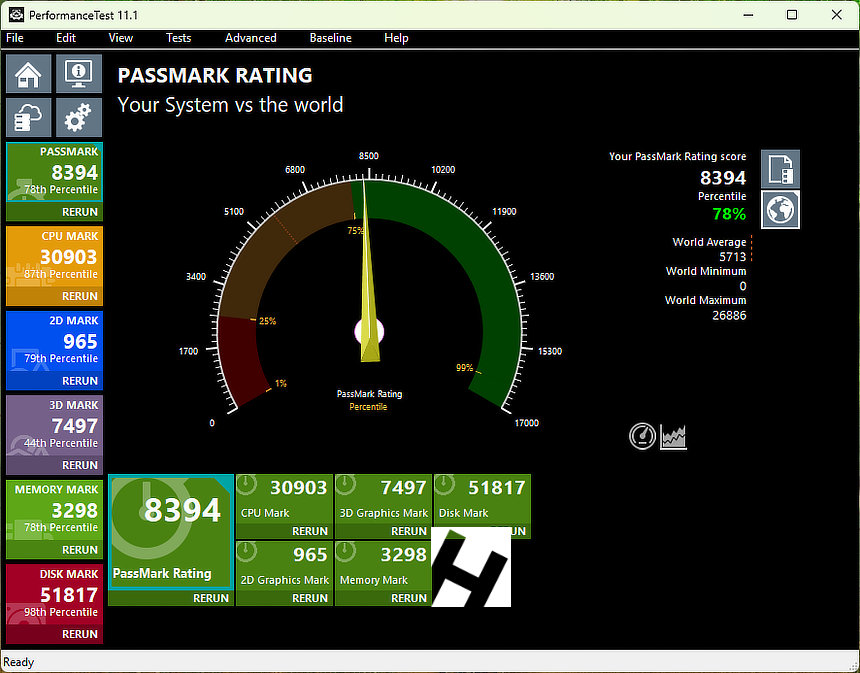This screenshot has width=860, height=673.
Task: Open the settings gears icon
Action: (x=78, y=118)
